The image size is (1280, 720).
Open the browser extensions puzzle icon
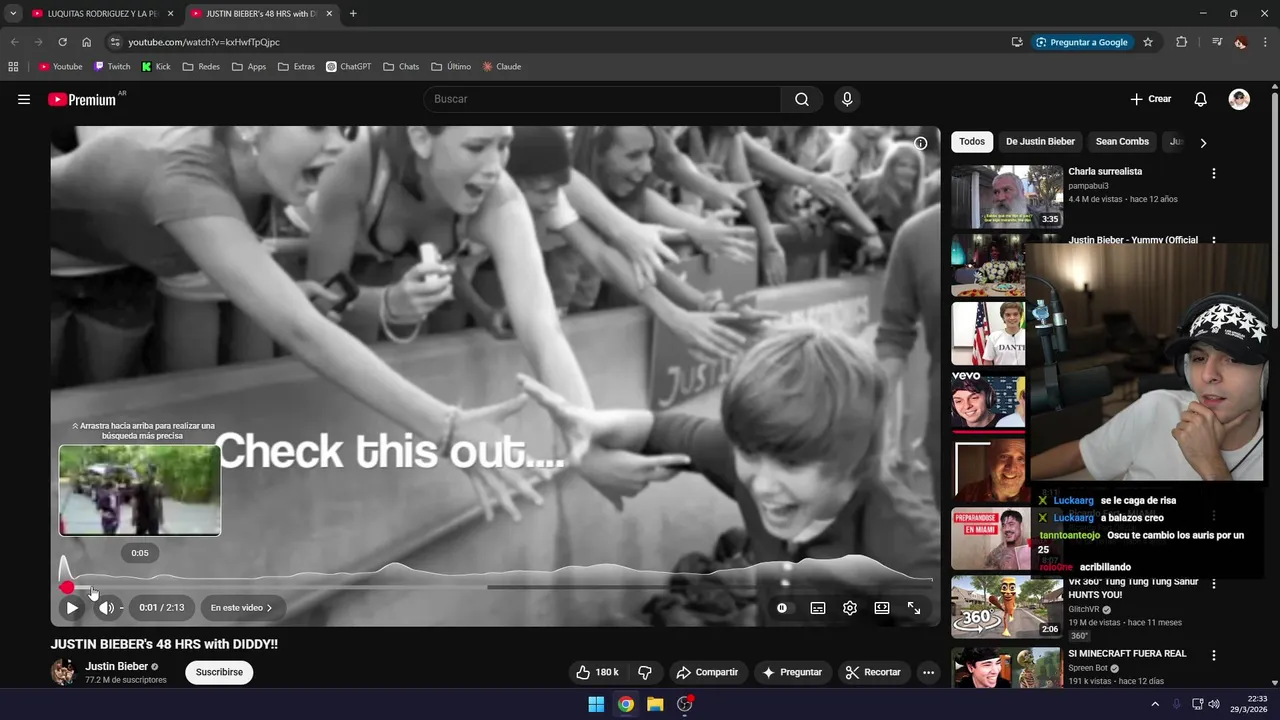(1182, 42)
